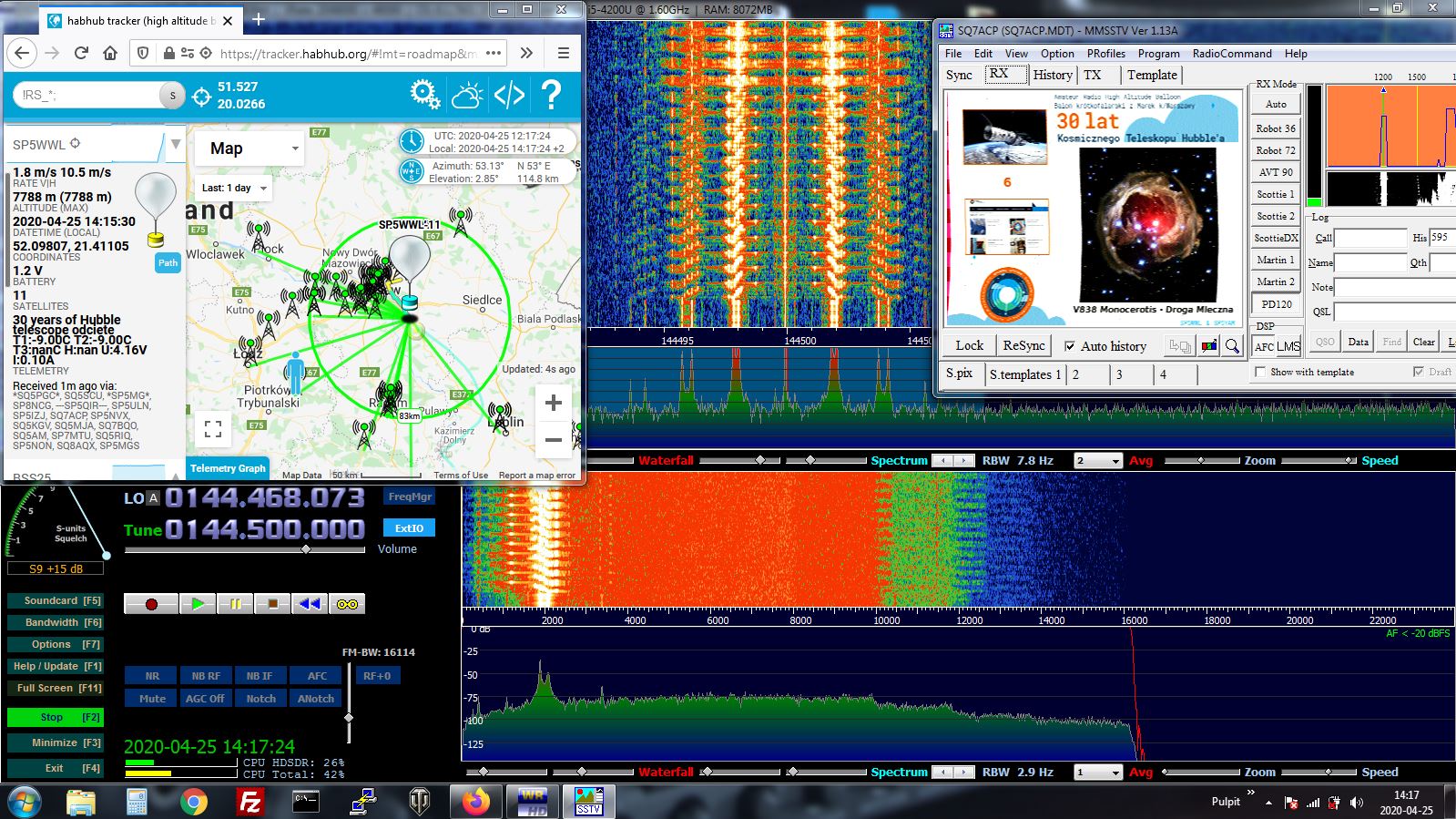
Task: Click the crosshair locate icon beside coordinates
Action: coord(202,96)
